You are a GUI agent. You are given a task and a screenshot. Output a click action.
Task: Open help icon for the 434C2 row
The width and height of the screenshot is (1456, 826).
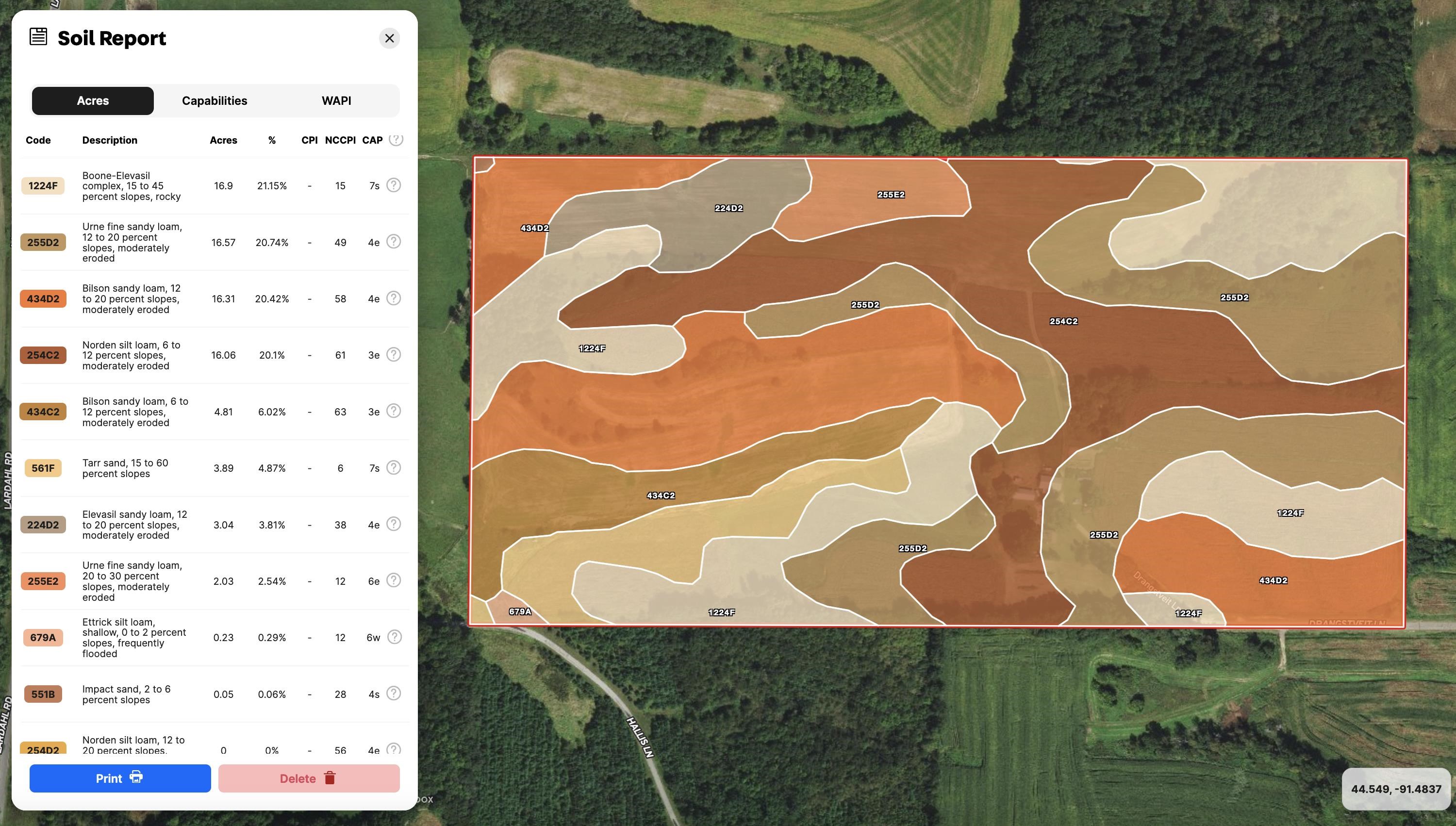[x=394, y=411]
